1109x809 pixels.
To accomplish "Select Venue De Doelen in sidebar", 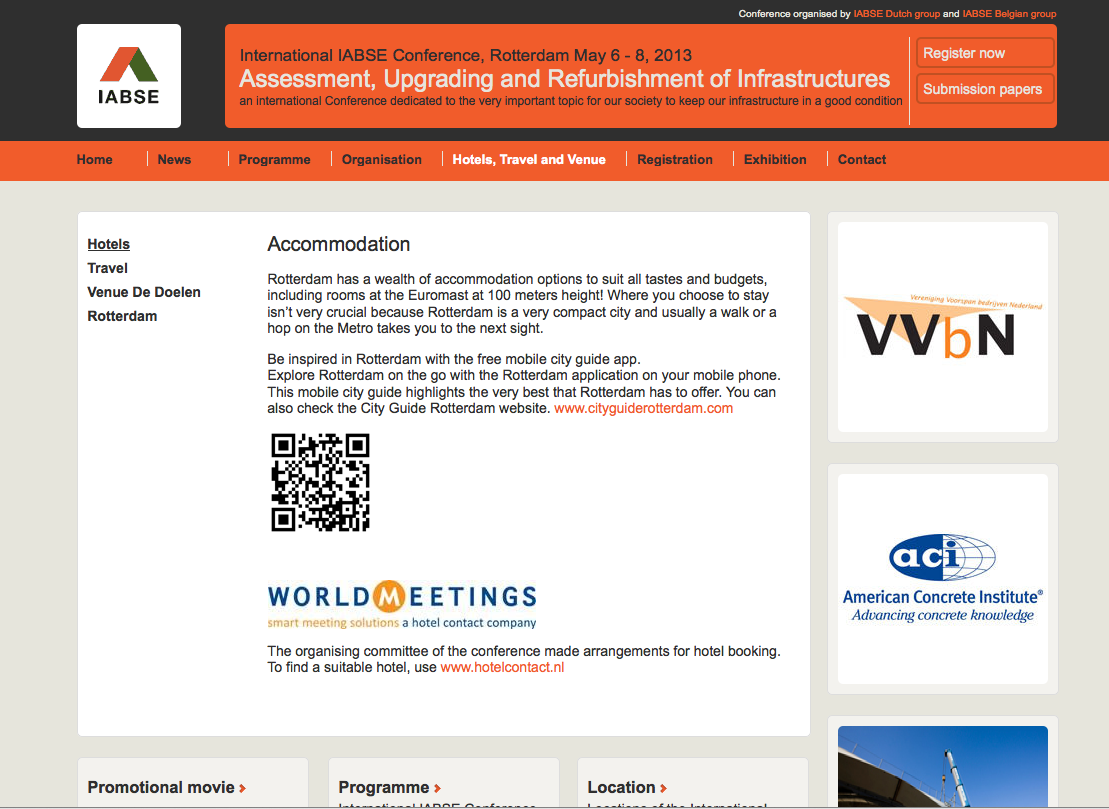I will tap(144, 292).
